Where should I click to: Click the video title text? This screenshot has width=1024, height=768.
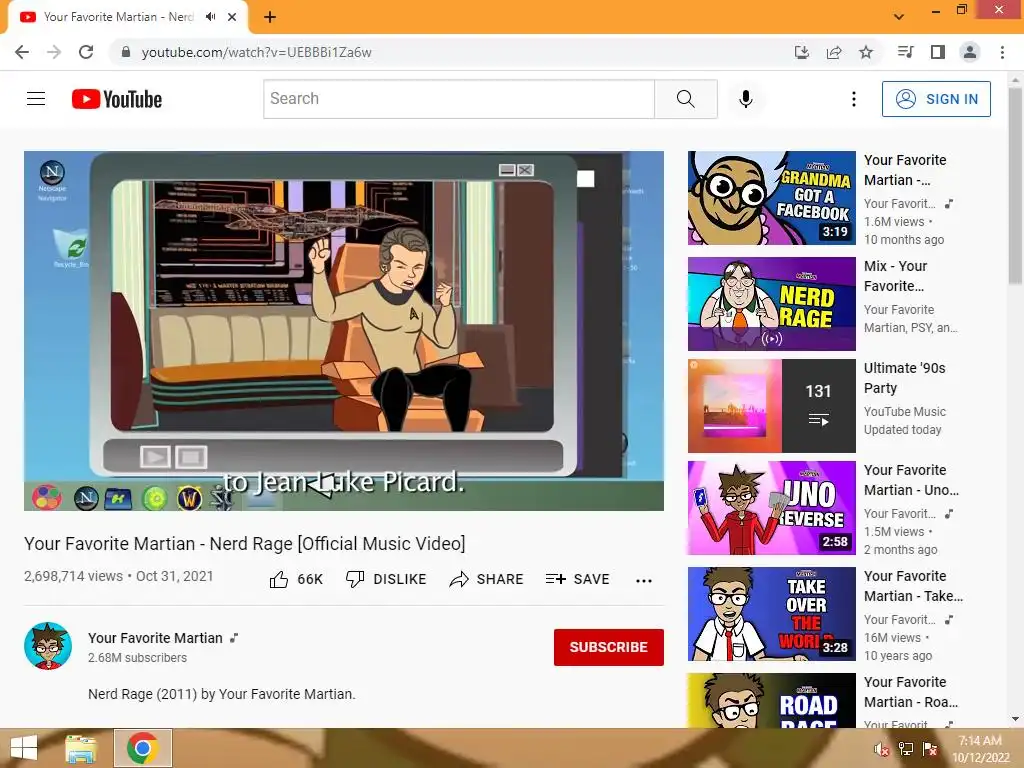(x=245, y=543)
